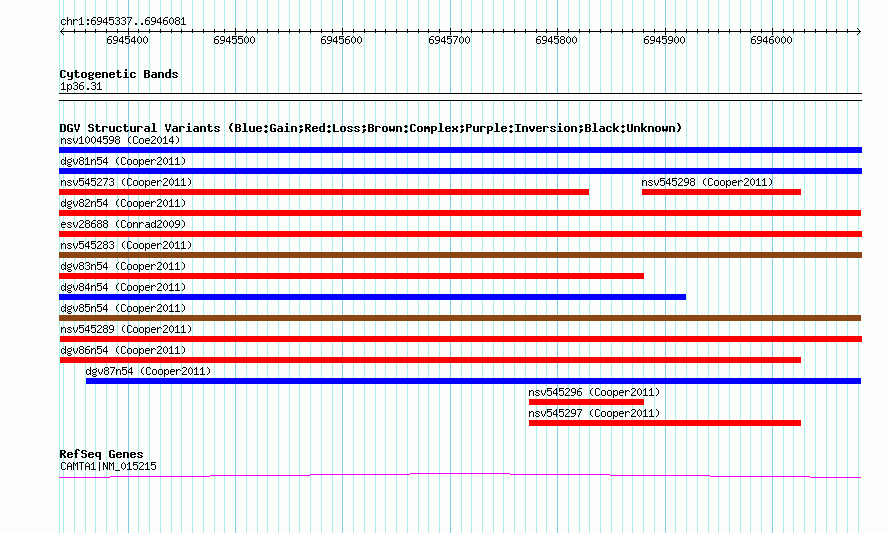Click the DGV Structural Variants track heading
The height and width of the screenshot is (533, 890).
point(371,128)
